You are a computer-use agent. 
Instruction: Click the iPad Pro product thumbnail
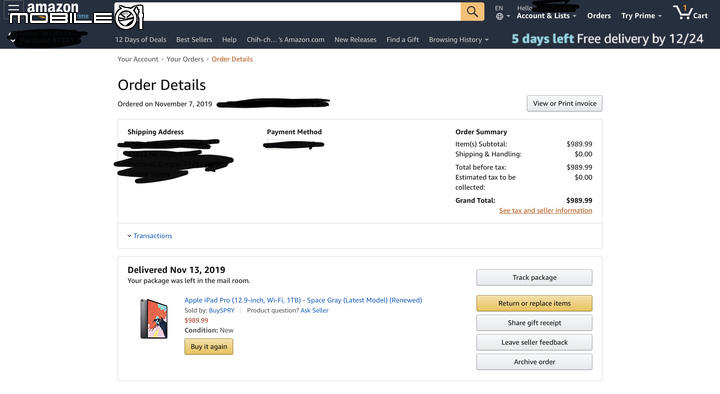tap(154, 319)
